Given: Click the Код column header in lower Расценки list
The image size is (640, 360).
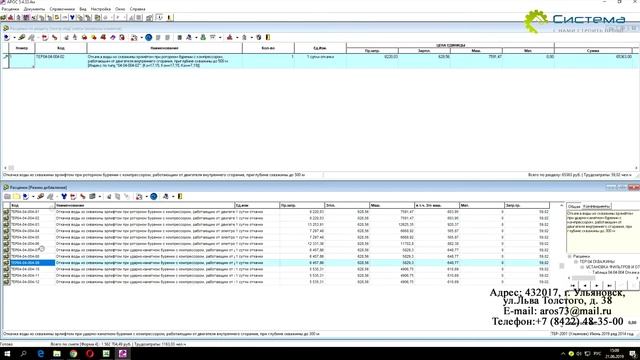Looking at the screenshot, I should (x=32, y=205).
